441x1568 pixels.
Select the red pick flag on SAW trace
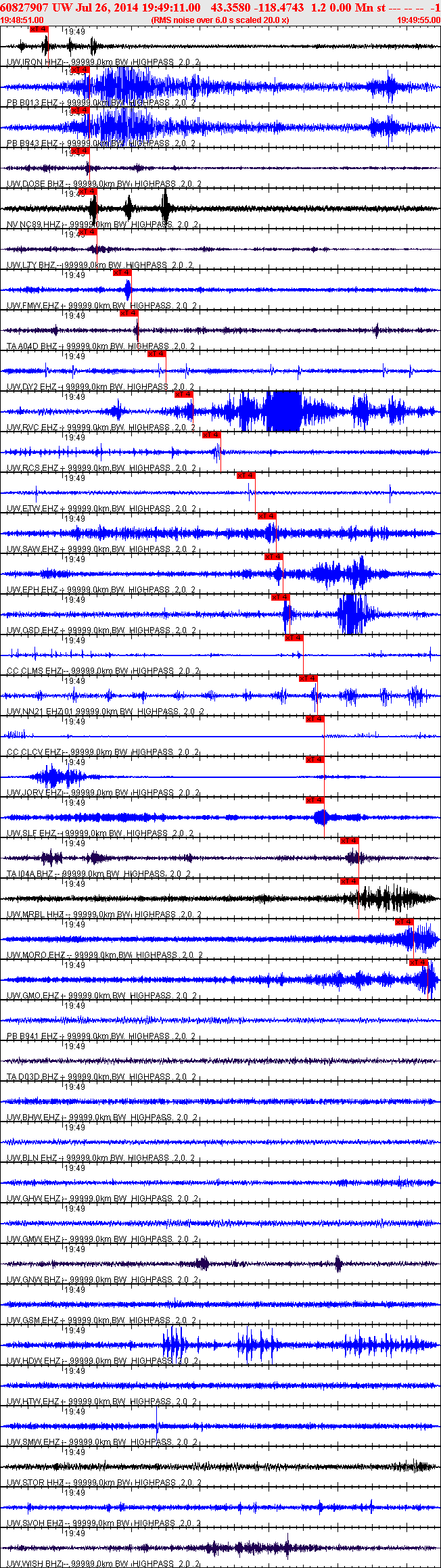[x=266, y=516]
